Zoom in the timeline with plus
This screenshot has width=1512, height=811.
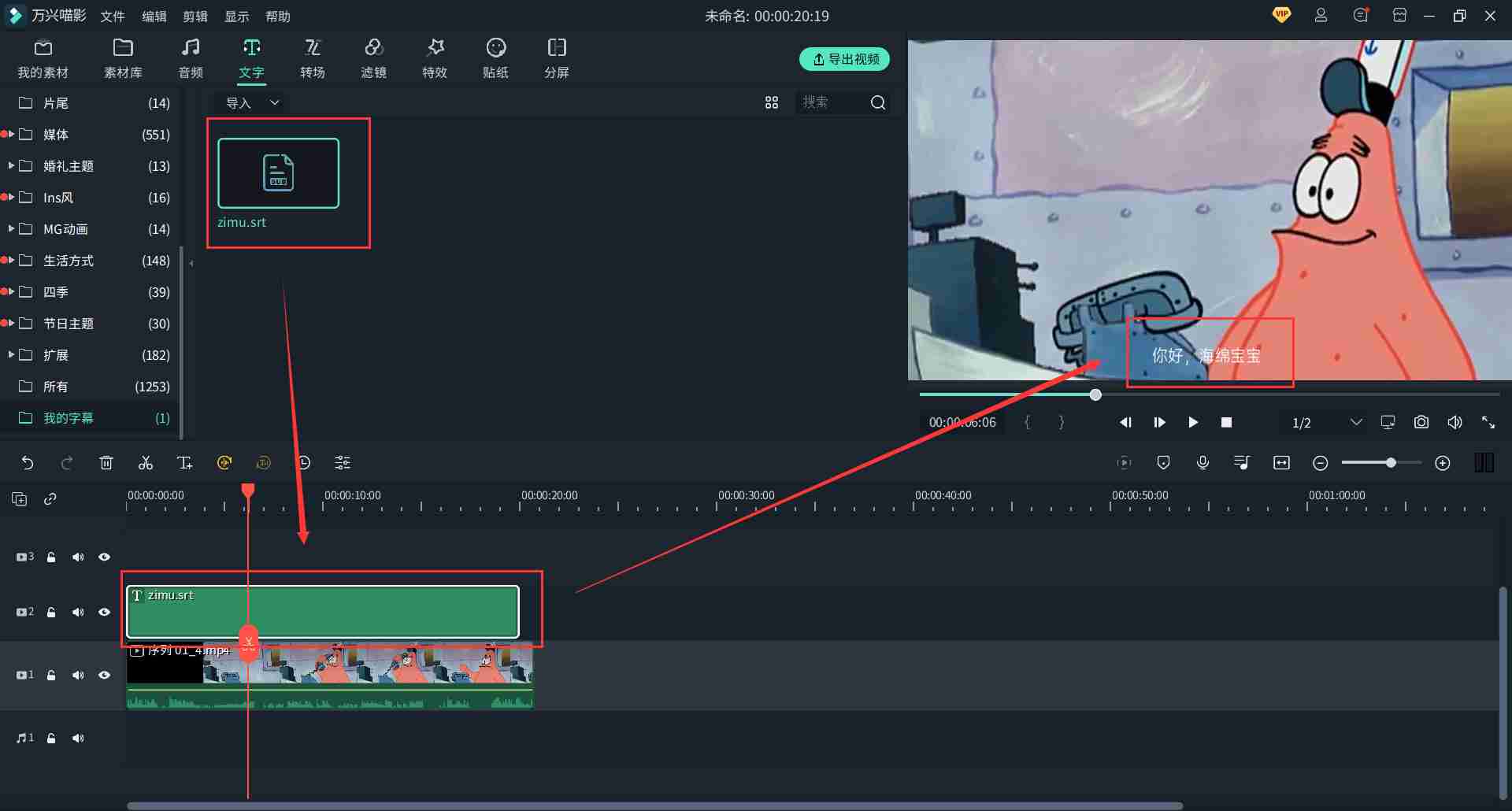point(1443,463)
